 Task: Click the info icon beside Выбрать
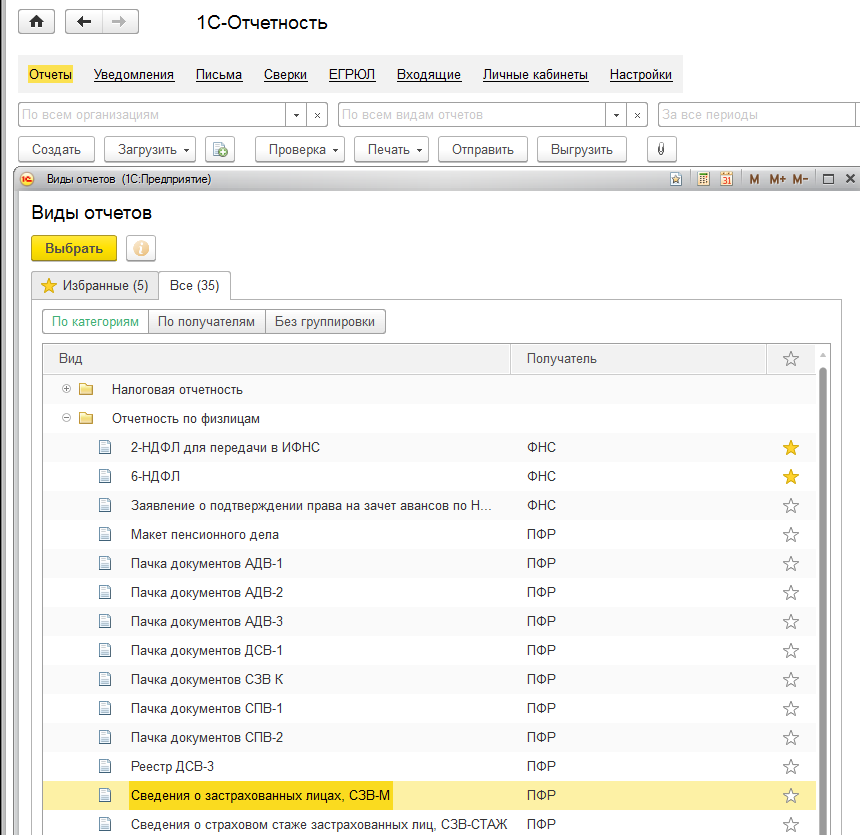pyautogui.click(x=141, y=248)
